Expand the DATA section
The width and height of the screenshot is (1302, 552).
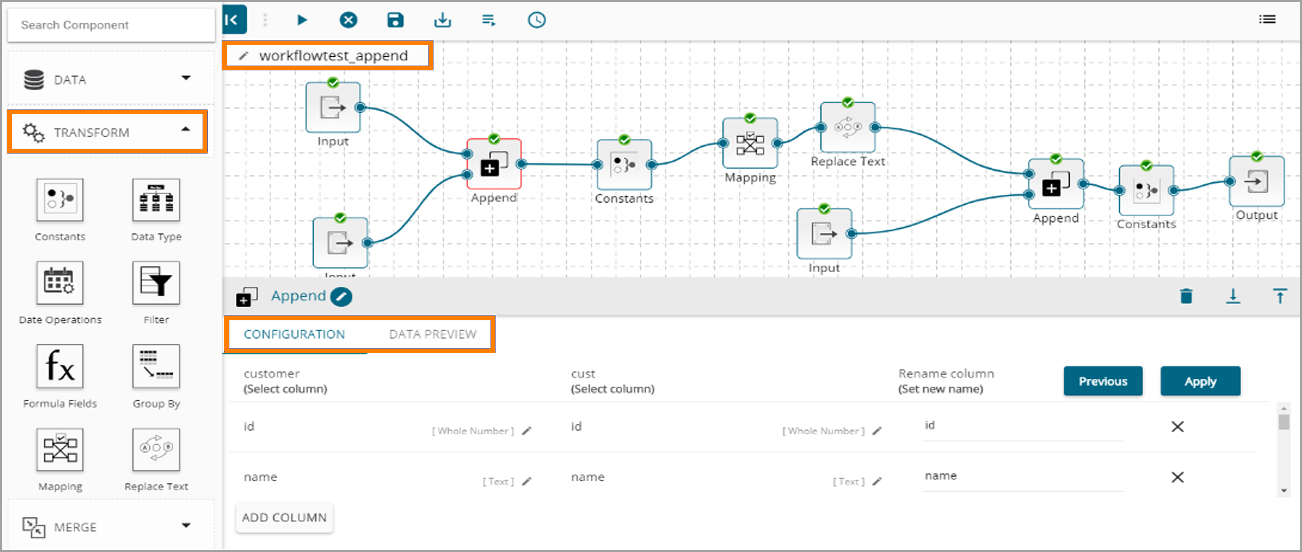coord(108,79)
